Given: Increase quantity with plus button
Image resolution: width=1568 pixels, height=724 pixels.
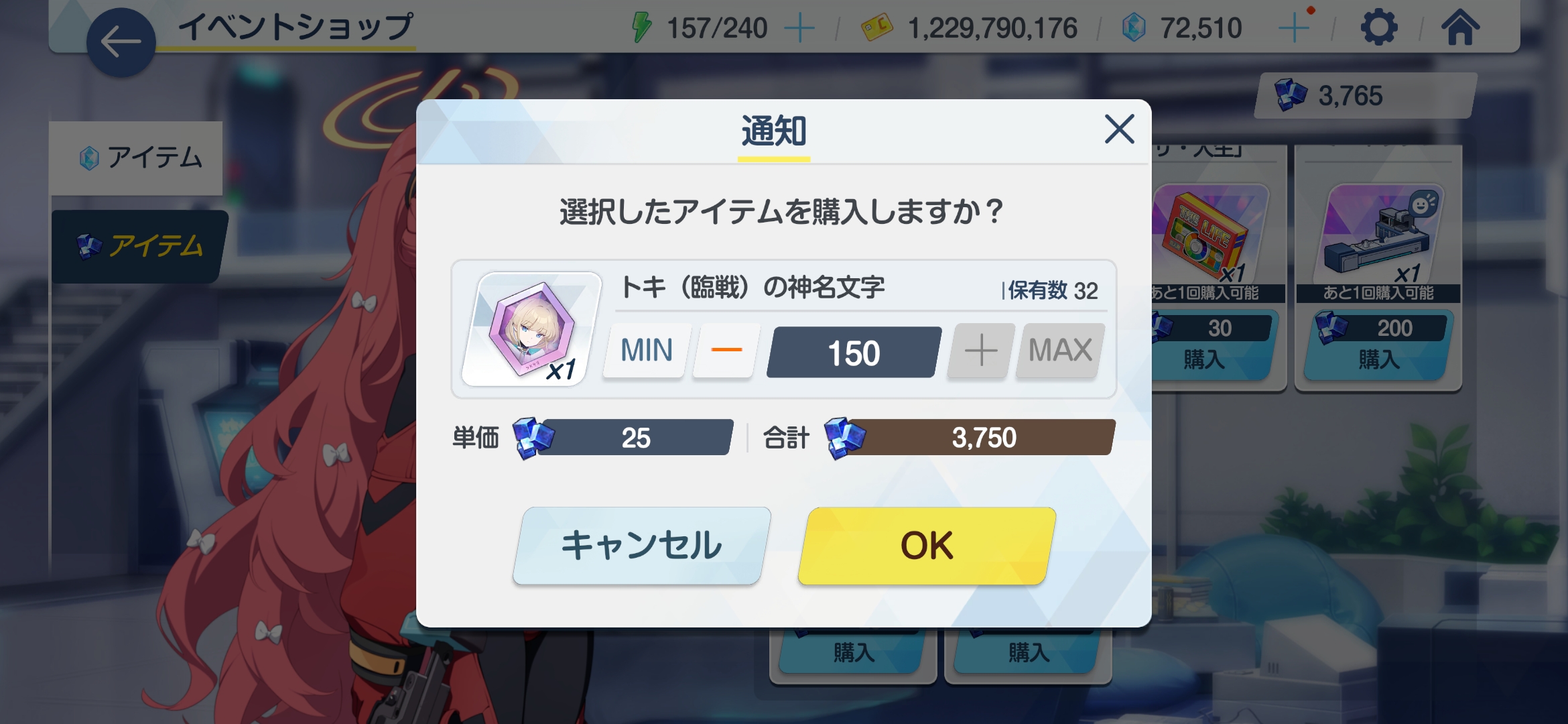Looking at the screenshot, I should point(980,351).
